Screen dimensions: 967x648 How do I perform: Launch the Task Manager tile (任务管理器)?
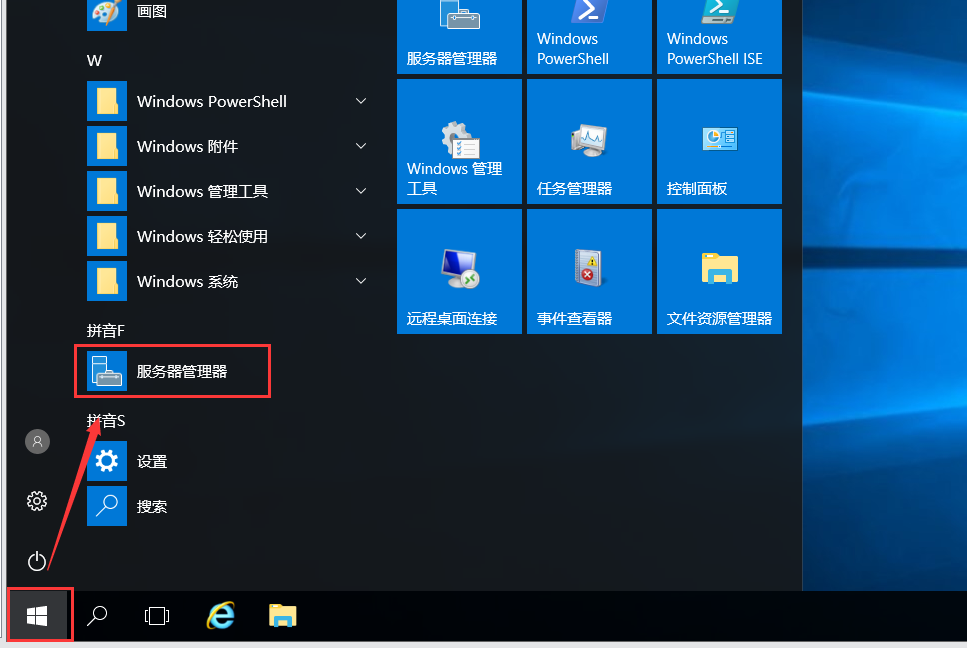589,141
